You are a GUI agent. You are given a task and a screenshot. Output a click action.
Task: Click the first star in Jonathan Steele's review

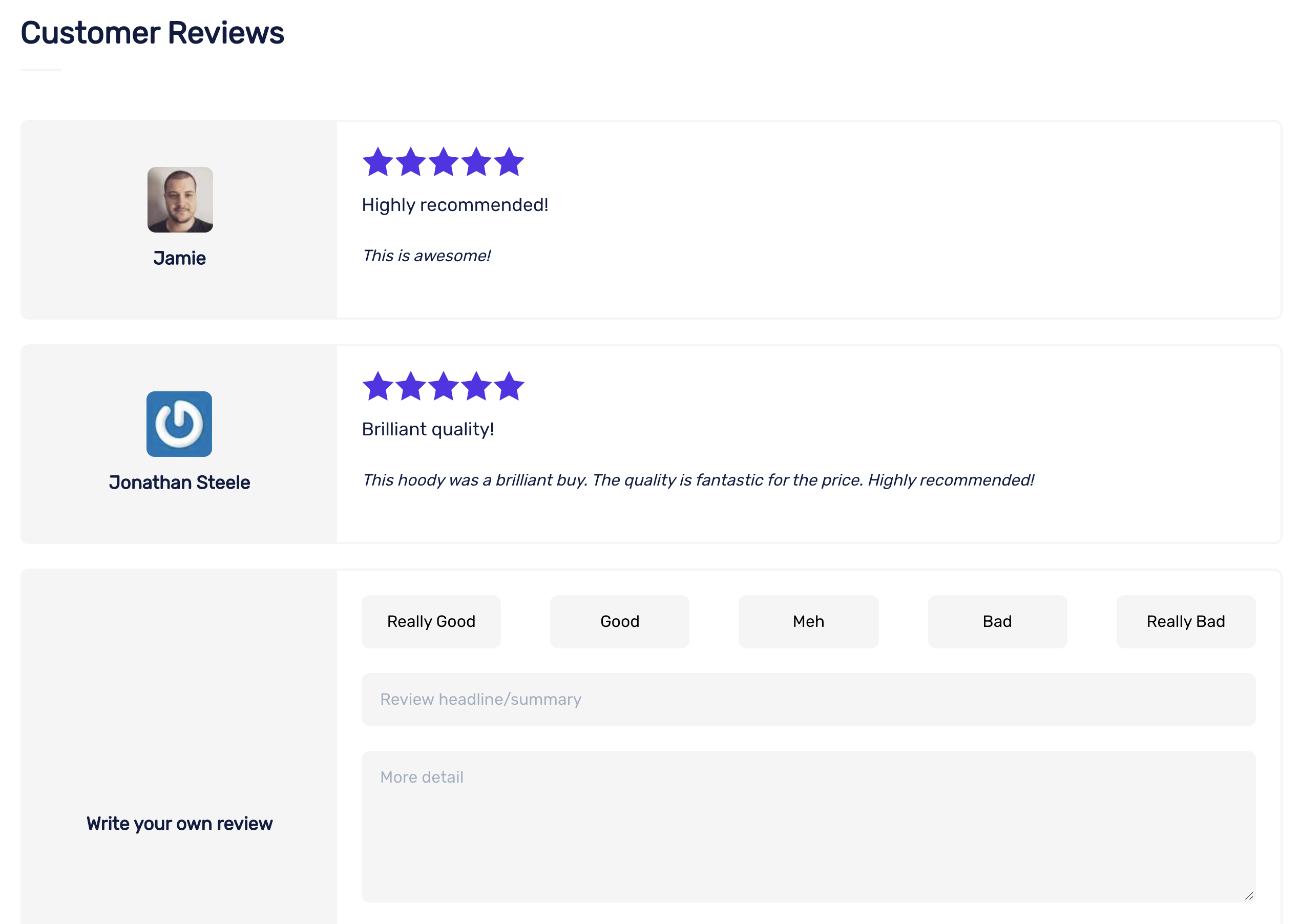377,387
